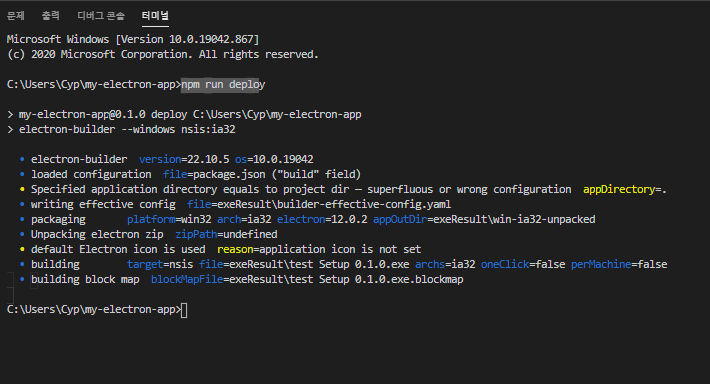Click 'electron-builder --windows nsis:ia32' line

(x=127, y=130)
